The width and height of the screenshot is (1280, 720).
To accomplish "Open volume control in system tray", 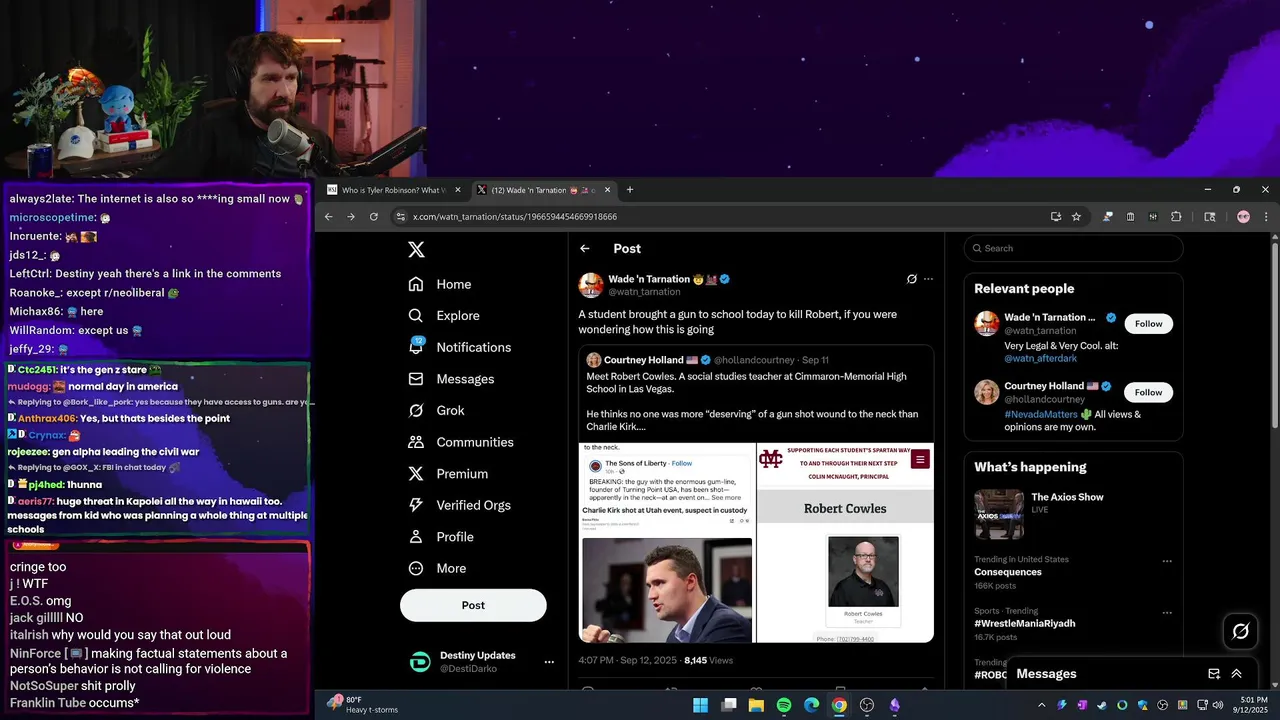I will coord(1217,705).
